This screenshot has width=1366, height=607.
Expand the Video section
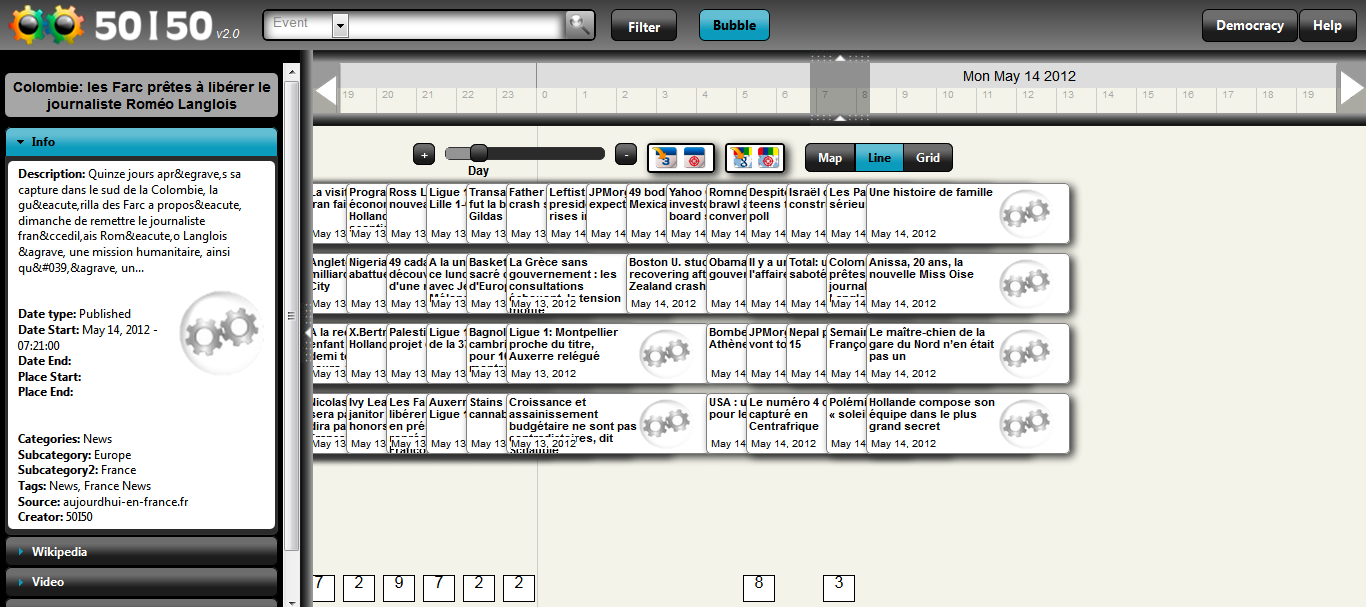pos(141,582)
